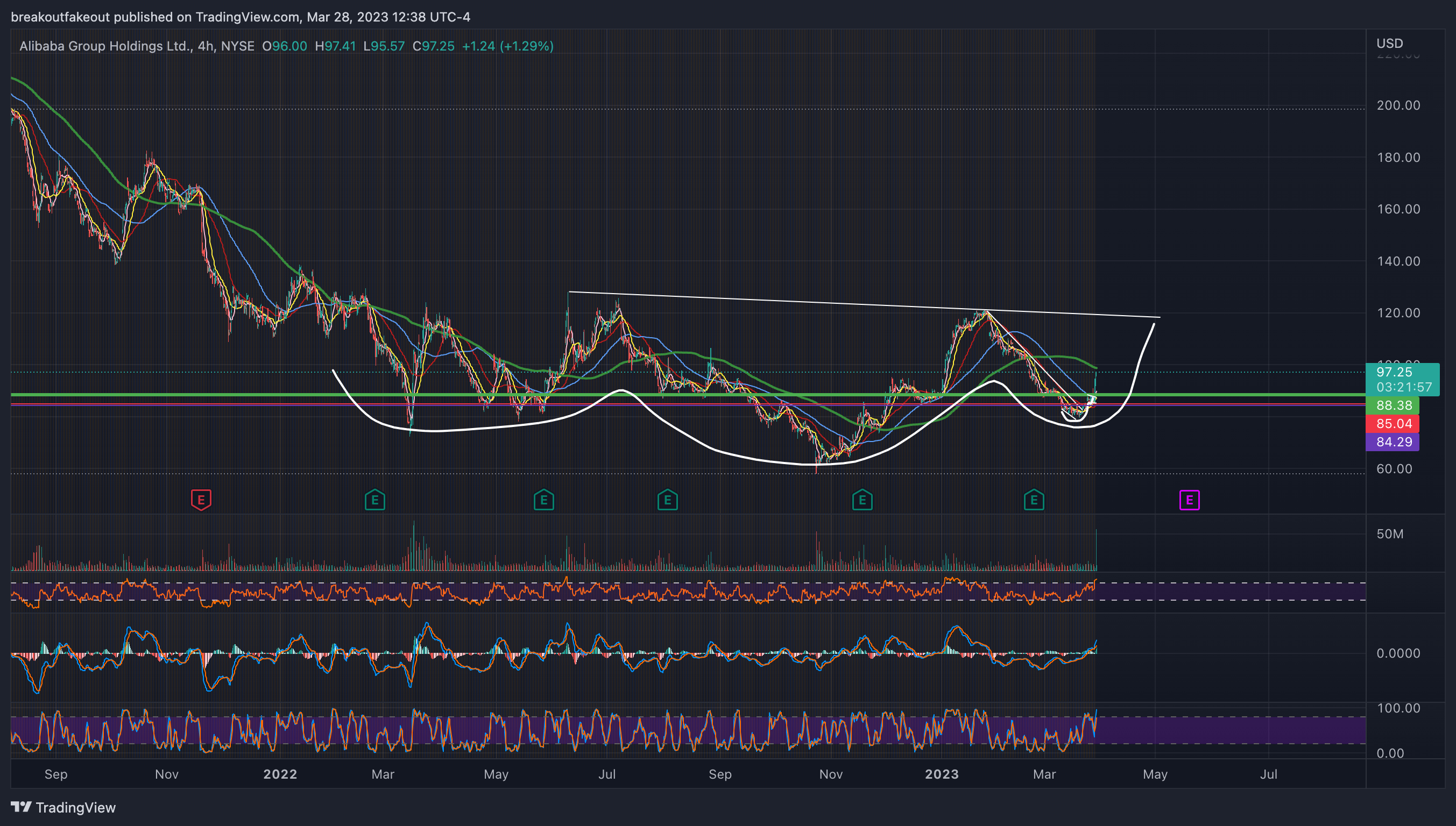Click the O96.00 open value in header
1456x826 pixels.
click(x=285, y=46)
